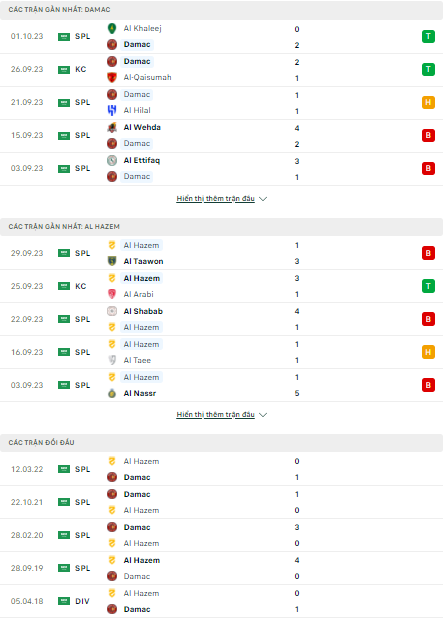Image resolution: width=446 pixels, height=623 pixels.
Task: Click the Al Hilal club crest
Action: (x=112, y=110)
